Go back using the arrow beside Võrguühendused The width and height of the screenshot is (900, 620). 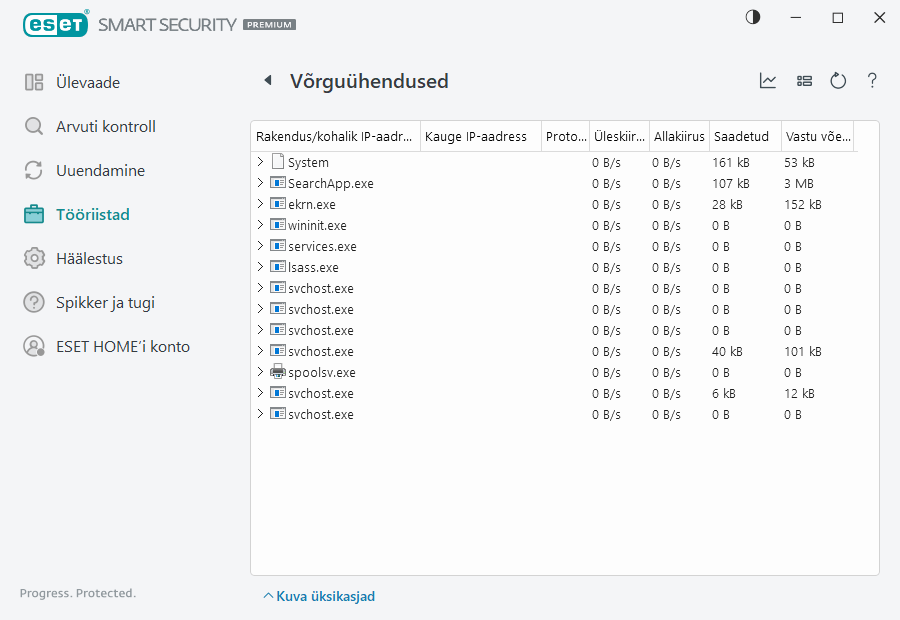(x=267, y=81)
